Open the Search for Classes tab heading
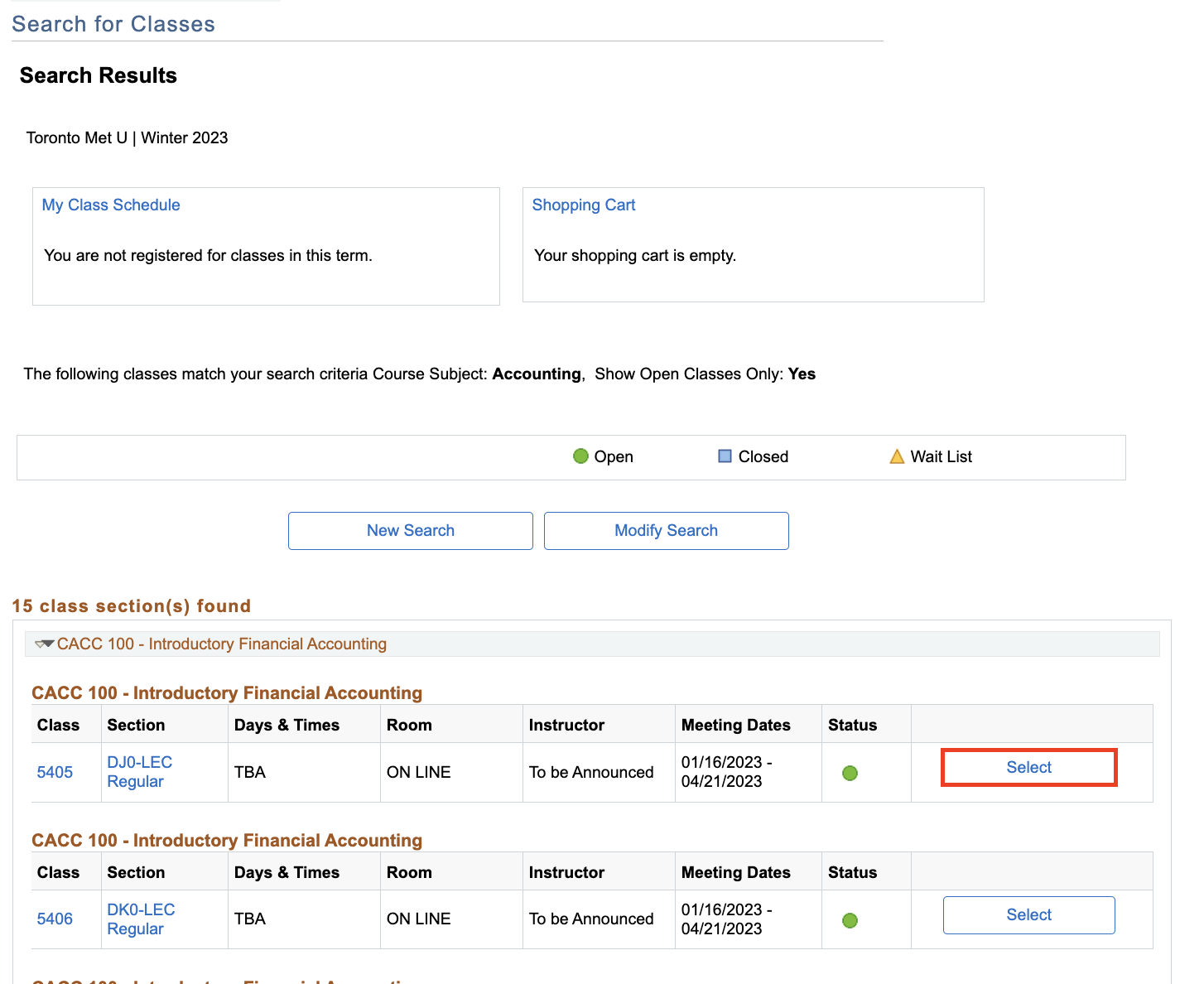The image size is (1204, 984). (113, 24)
